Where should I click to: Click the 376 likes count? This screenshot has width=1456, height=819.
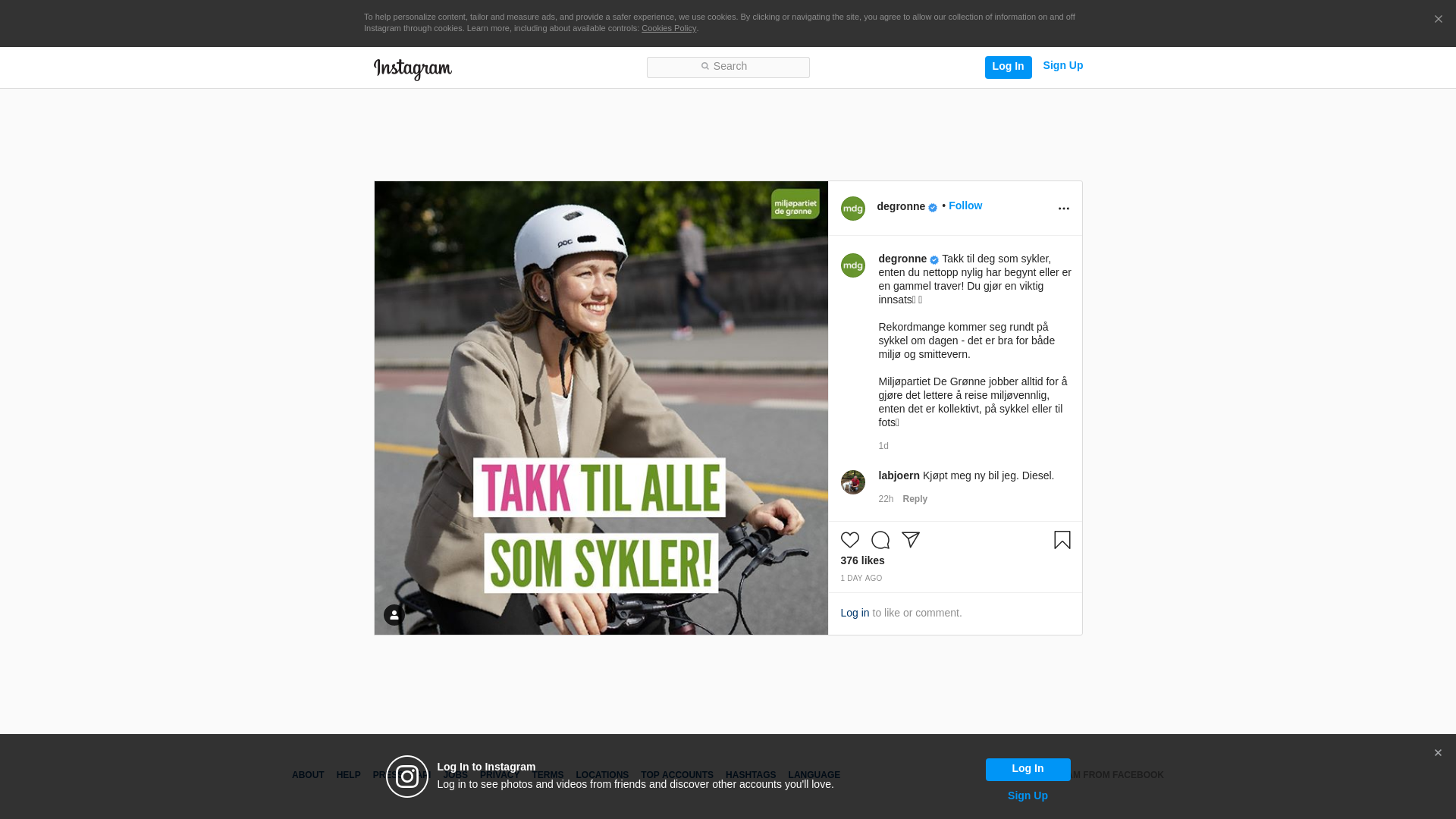(x=862, y=560)
